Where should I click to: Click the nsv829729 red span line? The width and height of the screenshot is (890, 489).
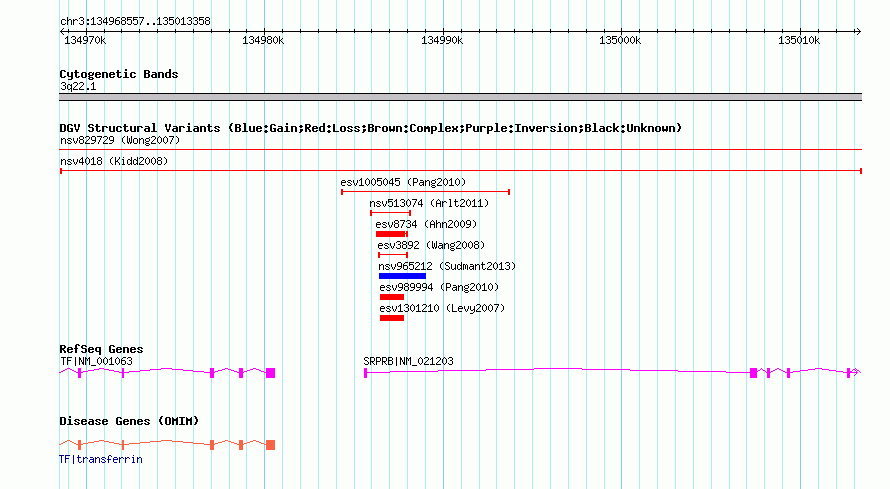click(460, 150)
